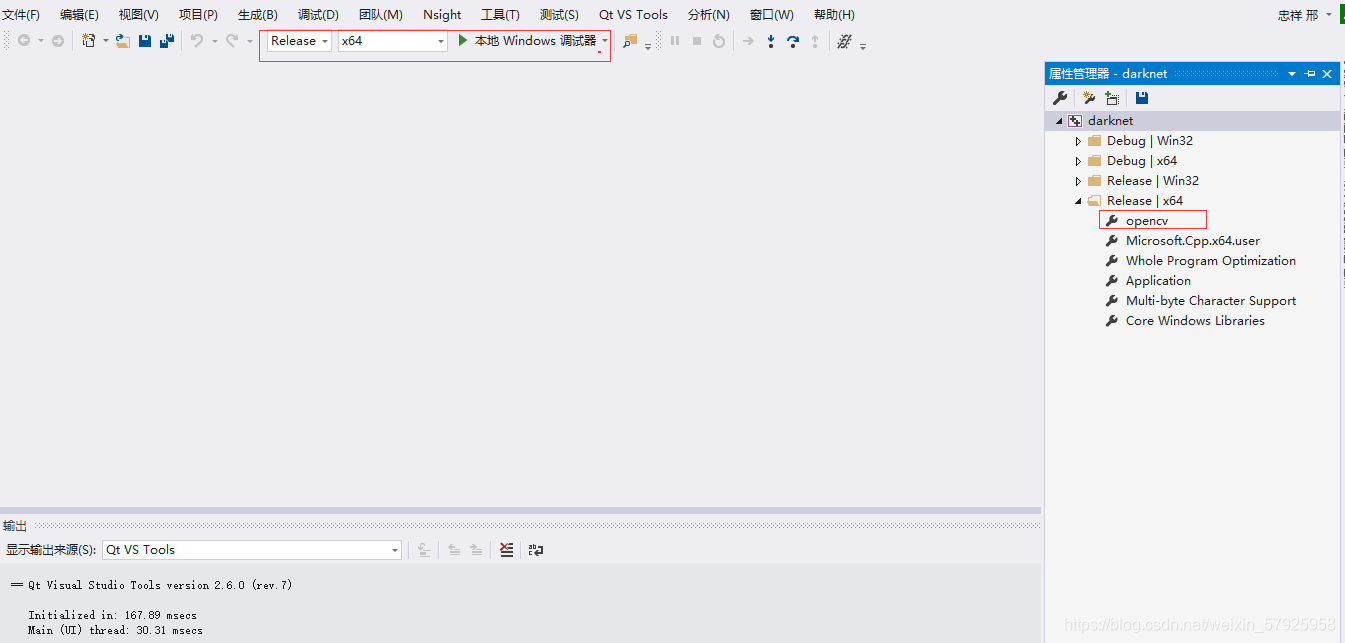Click the Stop Debugging square icon
1345x643 pixels.
pos(697,41)
